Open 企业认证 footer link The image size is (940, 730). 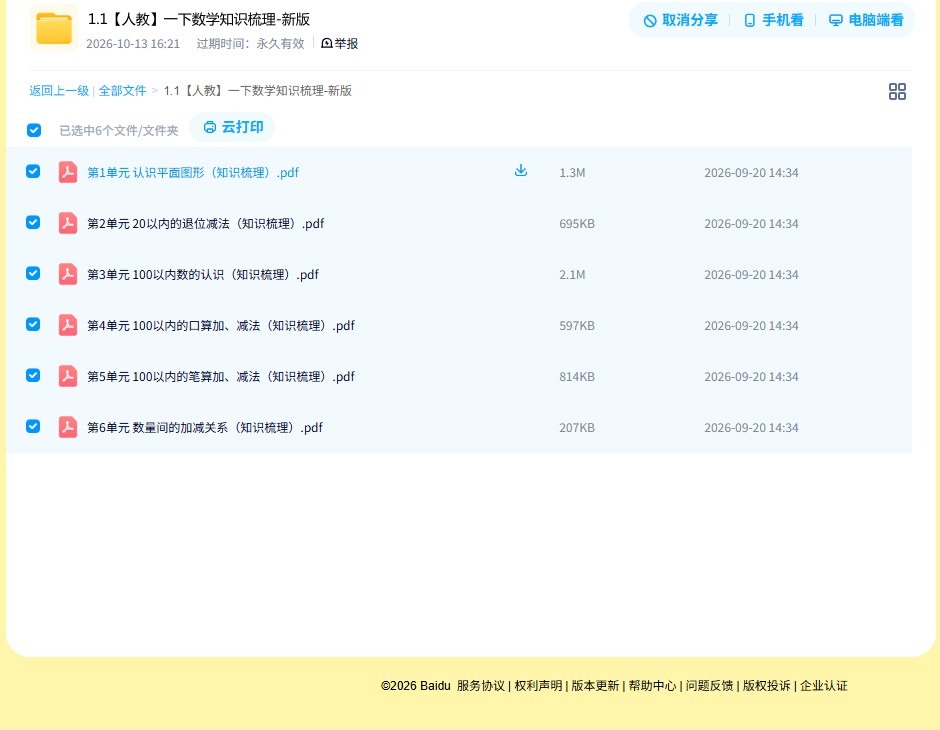click(x=824, y=686)
